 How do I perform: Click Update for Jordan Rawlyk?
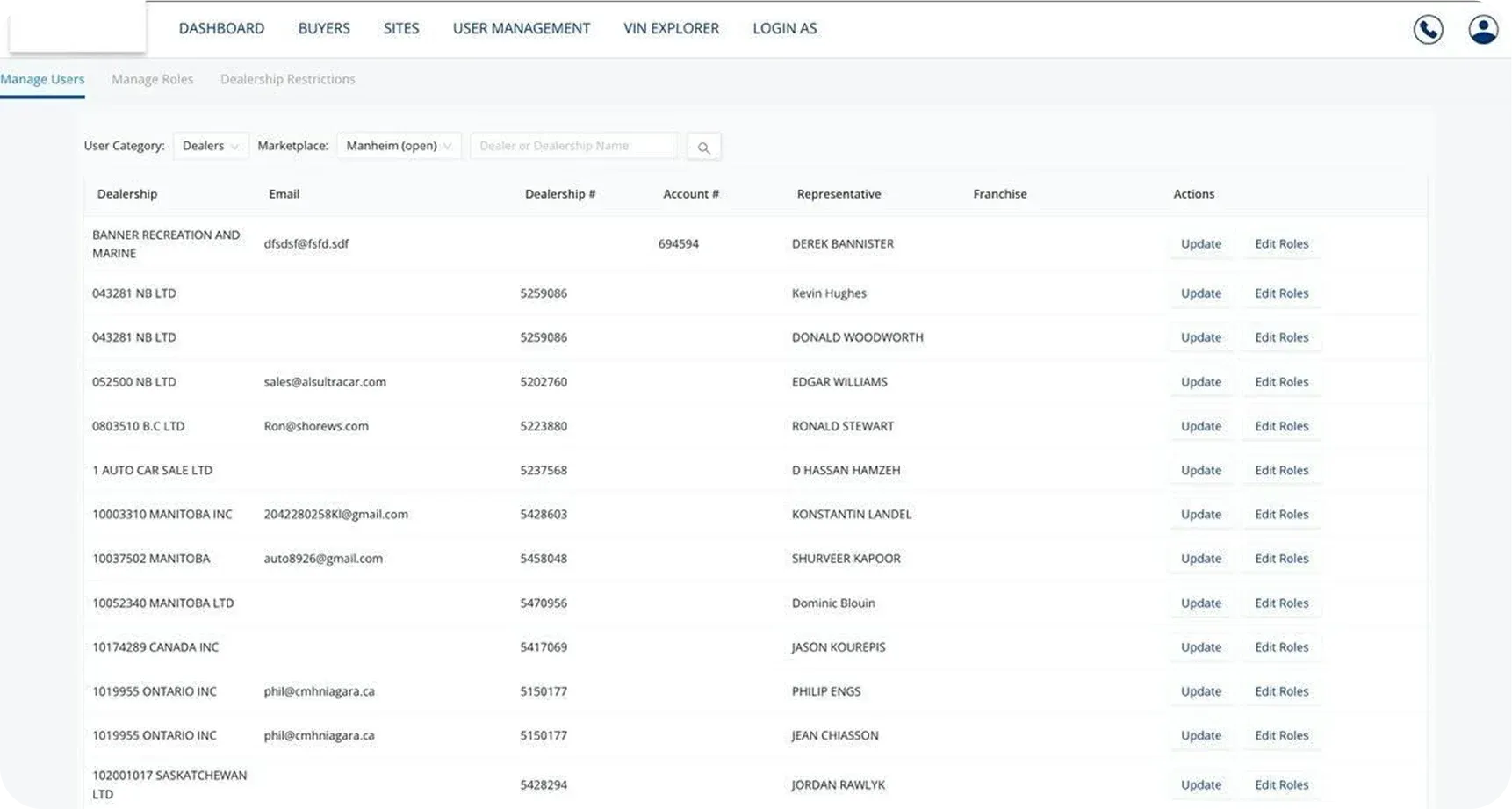tap(1200, 785)
